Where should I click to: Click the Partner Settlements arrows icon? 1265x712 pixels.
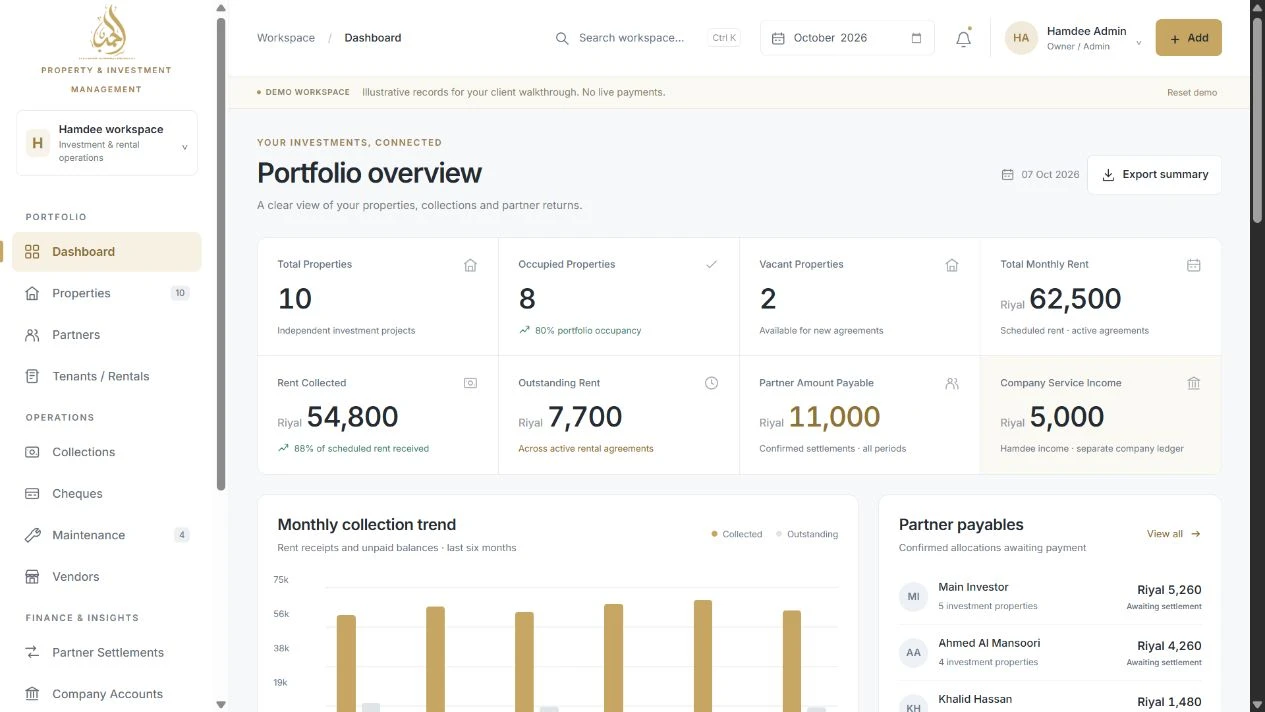[32, 652]
